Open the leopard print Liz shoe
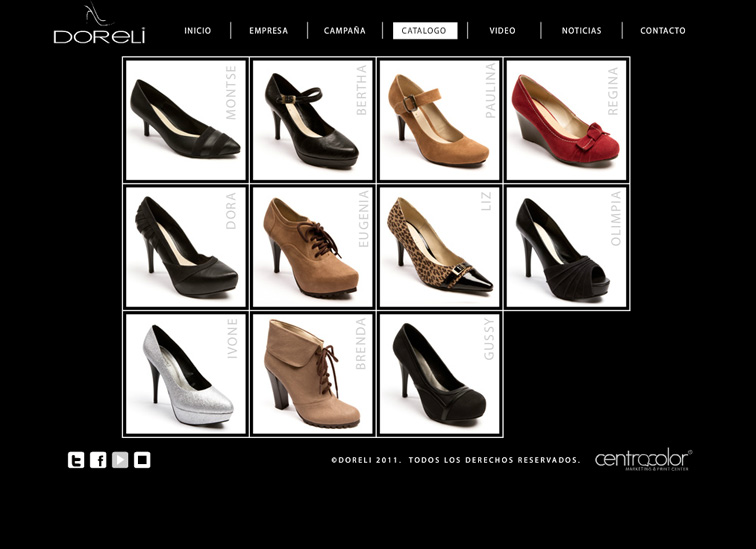This screenshot has width=756, height=549. click(439, 247)
